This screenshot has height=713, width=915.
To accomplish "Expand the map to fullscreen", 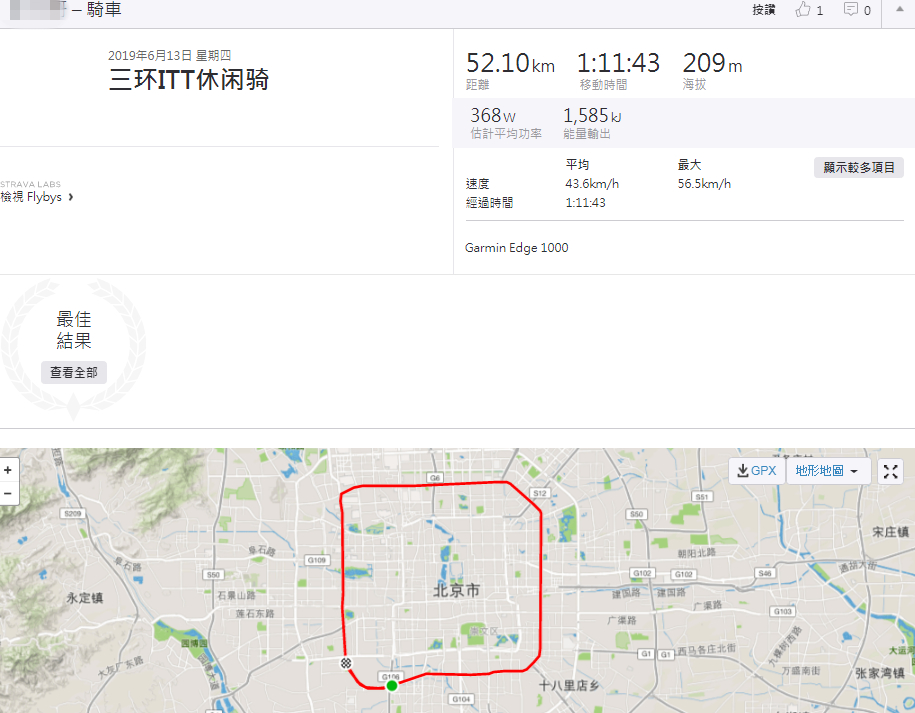I will [890, 471].
